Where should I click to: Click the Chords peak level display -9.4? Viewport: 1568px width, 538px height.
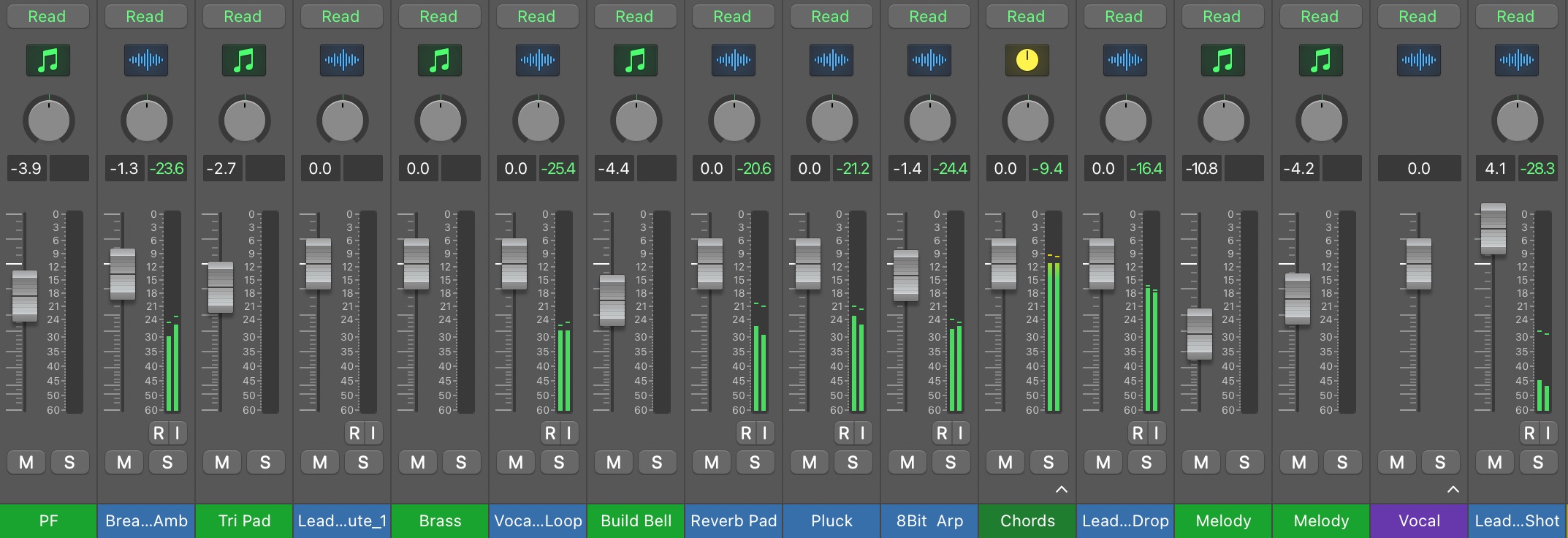(1047, 168)
